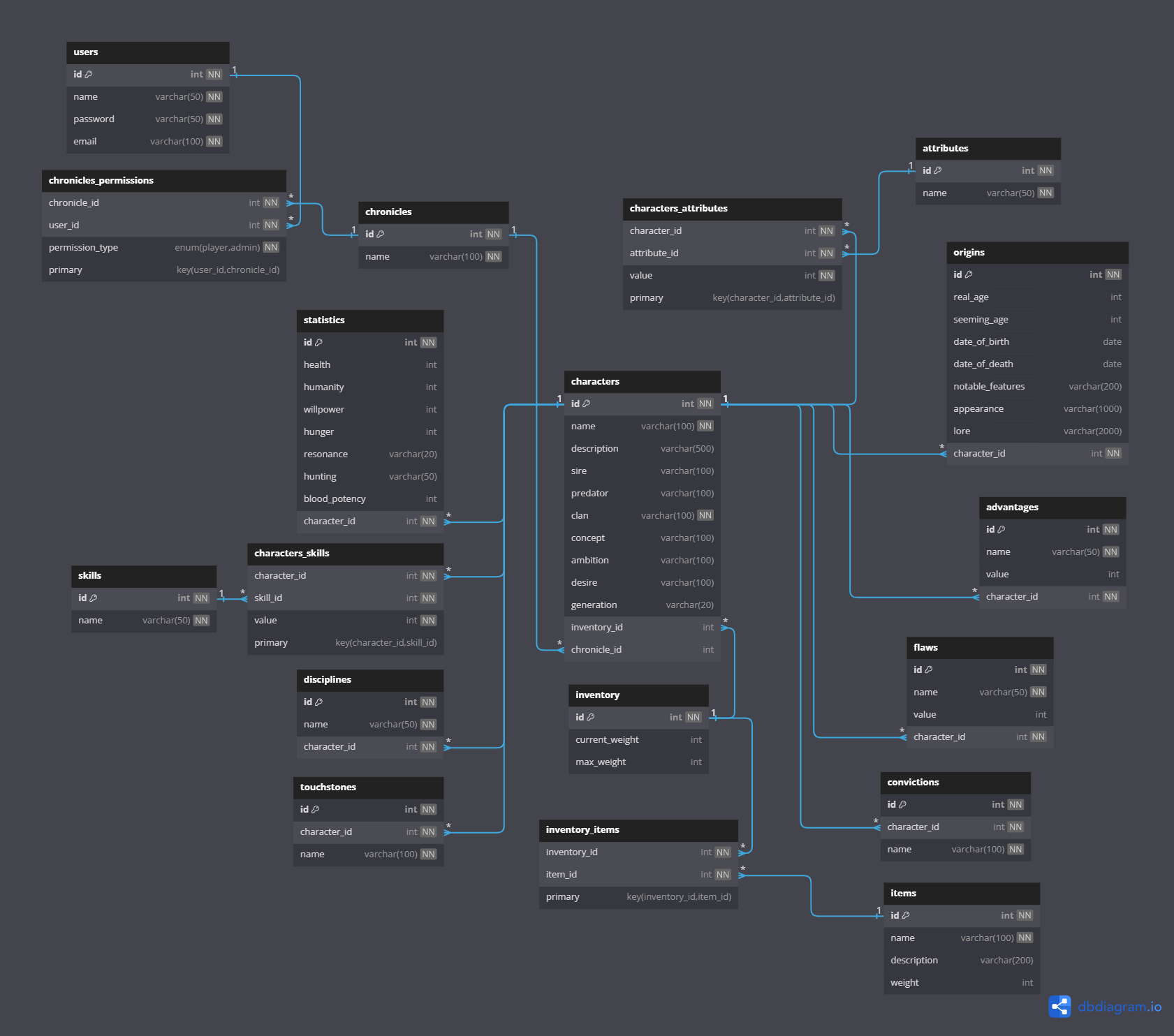Click the key icon in statistics id row
This screenshot has width=1174, height=1036.
pyautogui.click(x=319, y=343)
